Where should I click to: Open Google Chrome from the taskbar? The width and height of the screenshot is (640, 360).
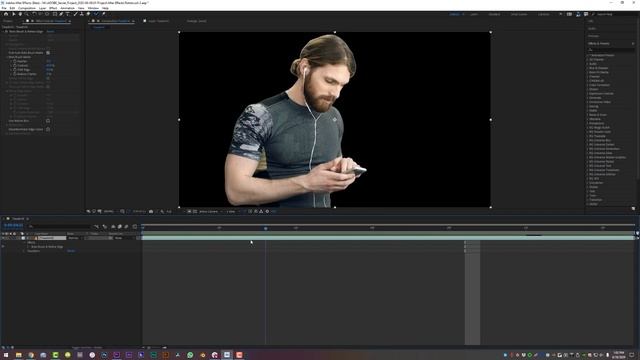(31, 355)
